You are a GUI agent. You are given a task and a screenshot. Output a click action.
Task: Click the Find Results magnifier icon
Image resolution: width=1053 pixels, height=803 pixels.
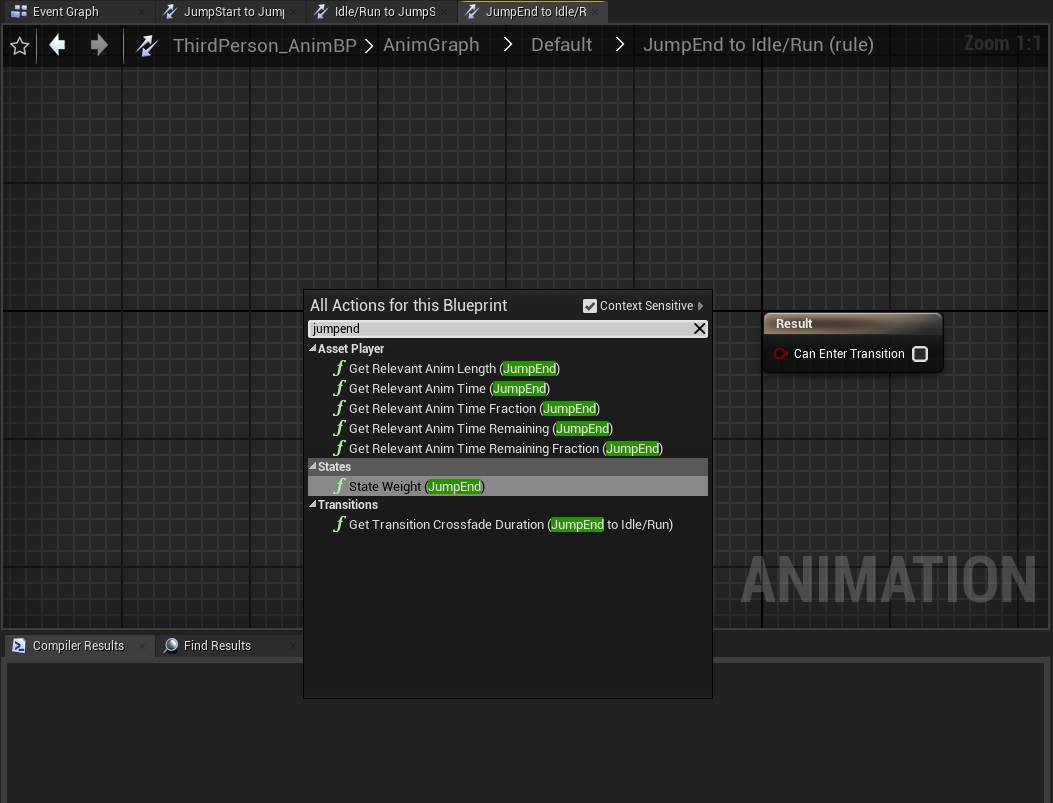click(x=171, y=645)
